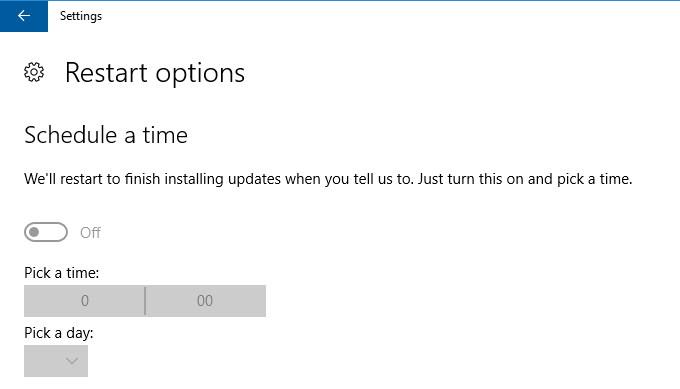Image resolution: width=680 pixels, height=389 pixels.
Task: Click the divider between hour and minutes
Action: click(x=145, y=301)
